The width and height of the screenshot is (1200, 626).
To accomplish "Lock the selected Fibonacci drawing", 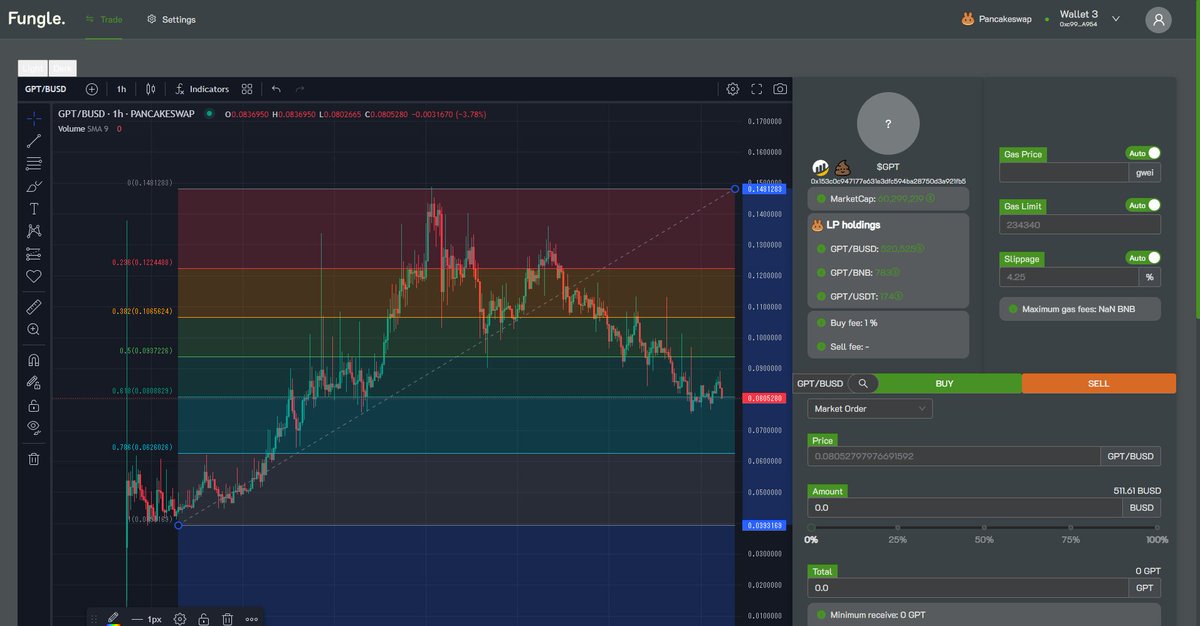I will pyautogui.click(x=204, y=619).
